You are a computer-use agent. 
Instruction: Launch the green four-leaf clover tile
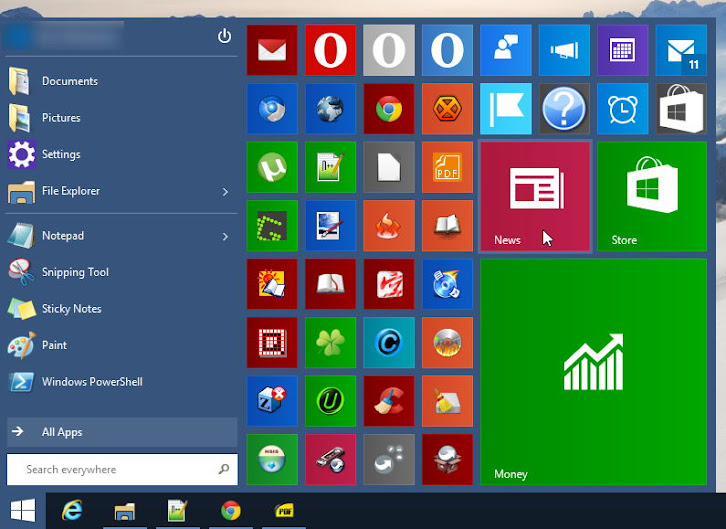[x=330, y=342]
